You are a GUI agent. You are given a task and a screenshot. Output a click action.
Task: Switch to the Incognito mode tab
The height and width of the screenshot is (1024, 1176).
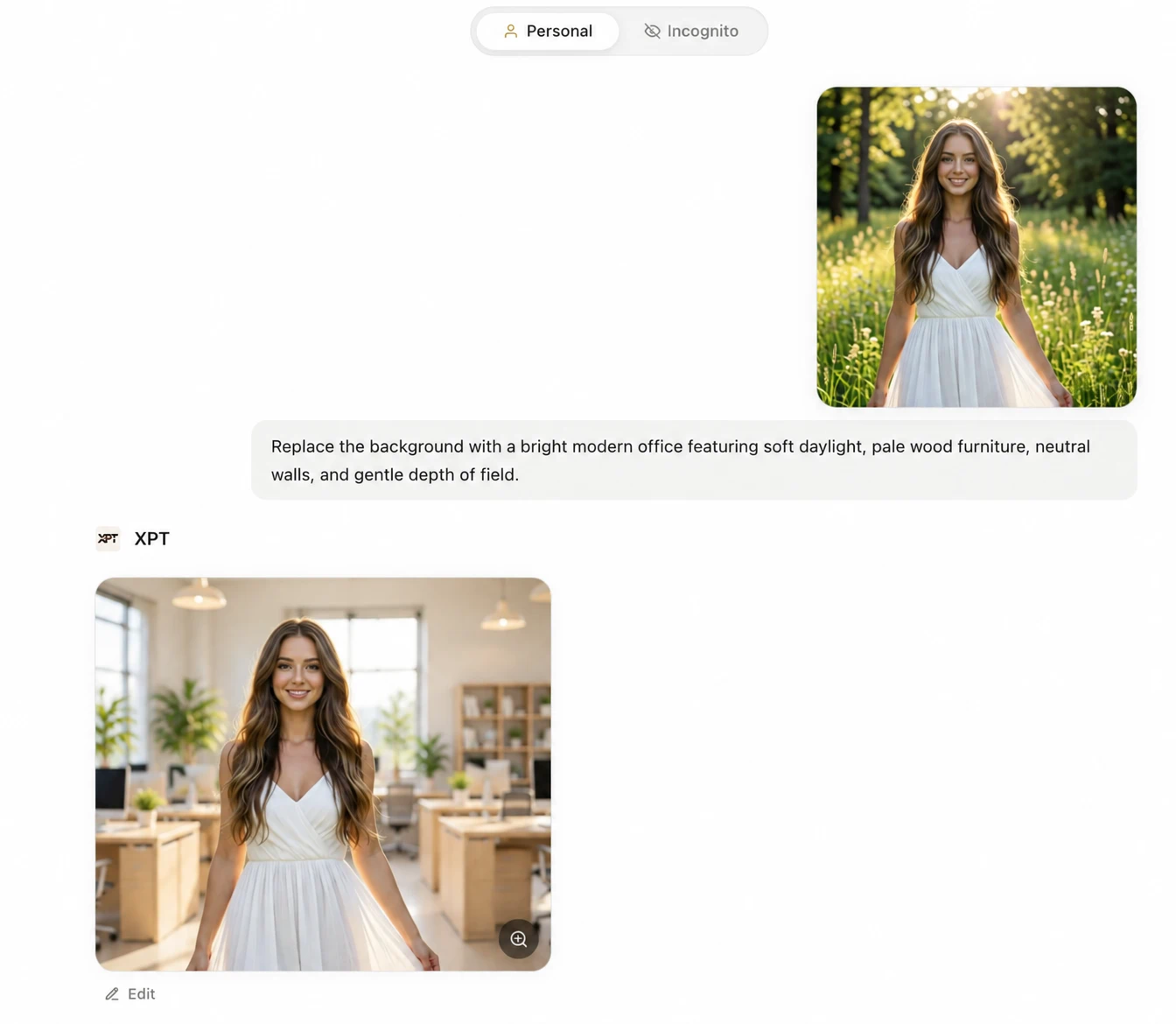click(x=691, y=32)
